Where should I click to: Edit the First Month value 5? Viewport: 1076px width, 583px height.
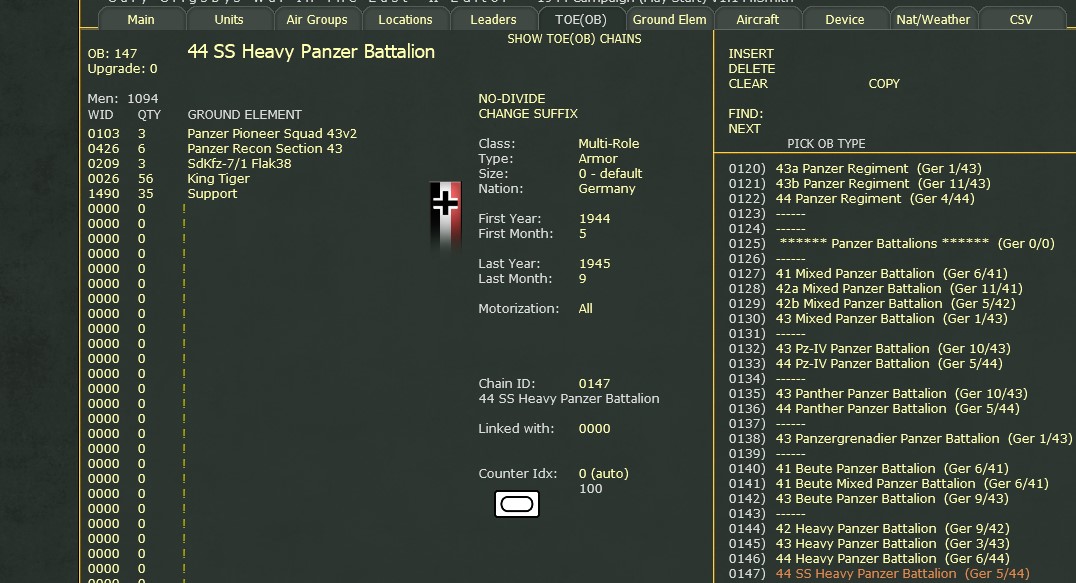click(583, 234)
